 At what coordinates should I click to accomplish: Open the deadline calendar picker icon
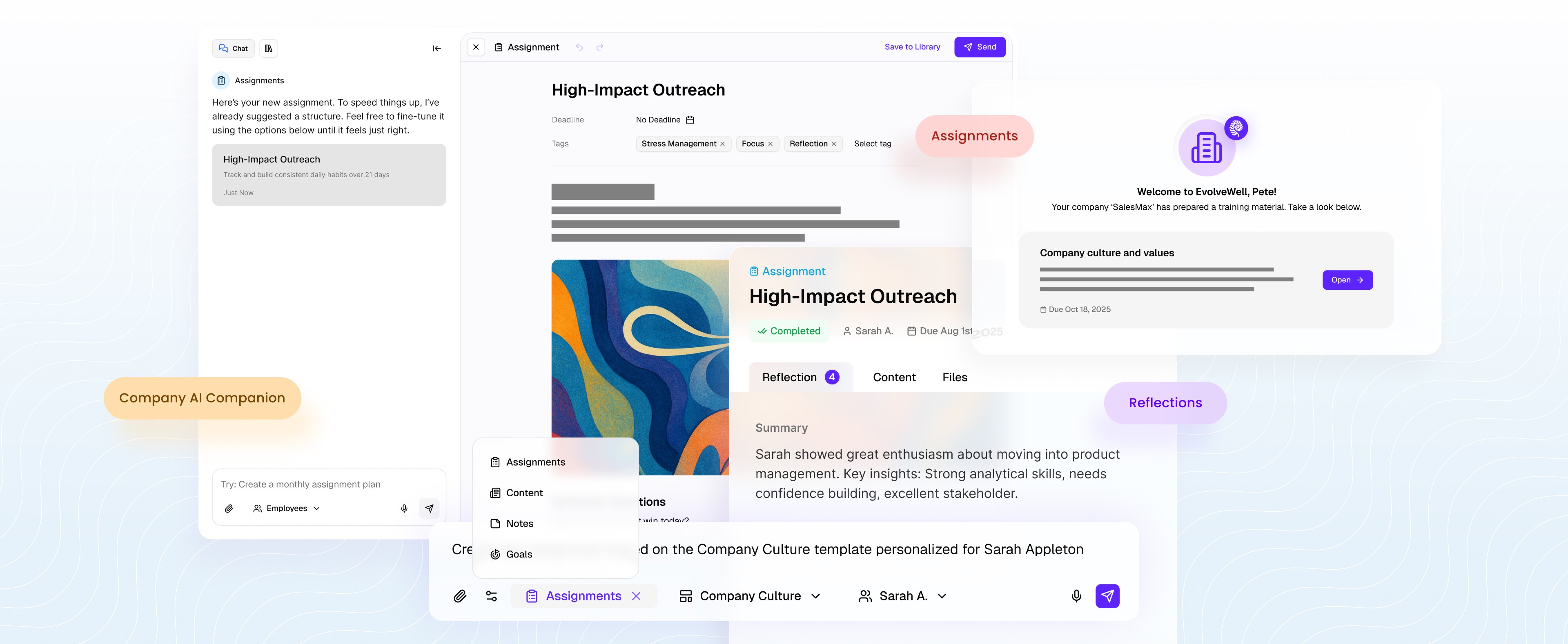pos(690,120)
